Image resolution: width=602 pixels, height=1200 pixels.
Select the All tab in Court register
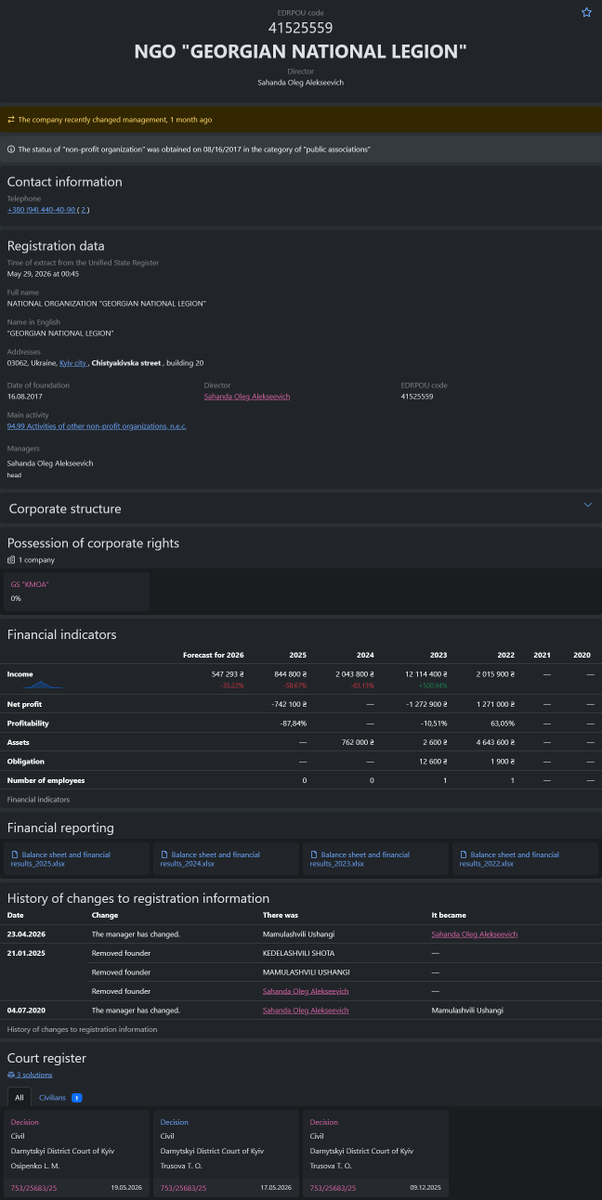coord(19,1097)
